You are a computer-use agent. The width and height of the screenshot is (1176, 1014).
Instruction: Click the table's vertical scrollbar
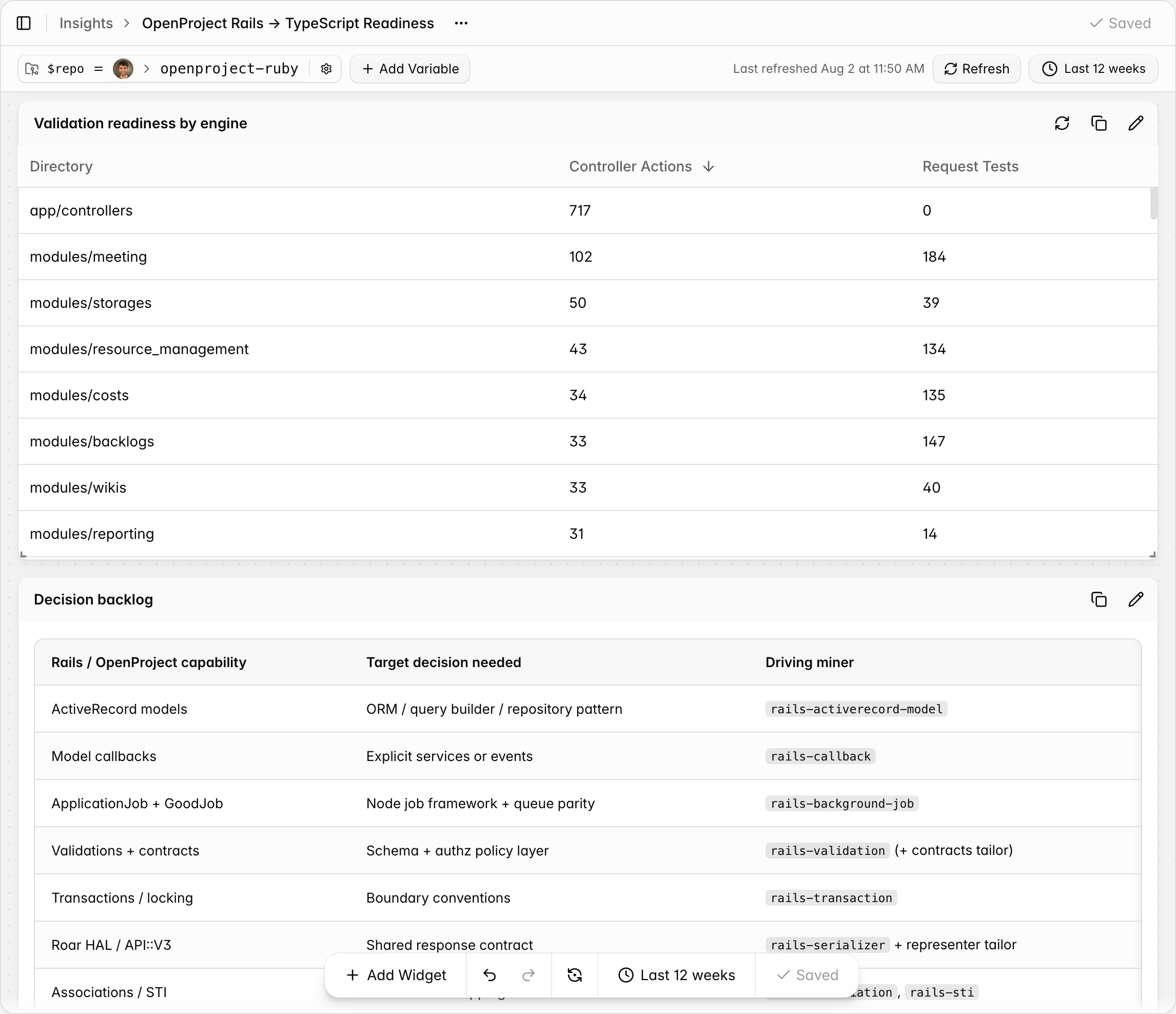pyautogui.click(x=1153, y=203)
